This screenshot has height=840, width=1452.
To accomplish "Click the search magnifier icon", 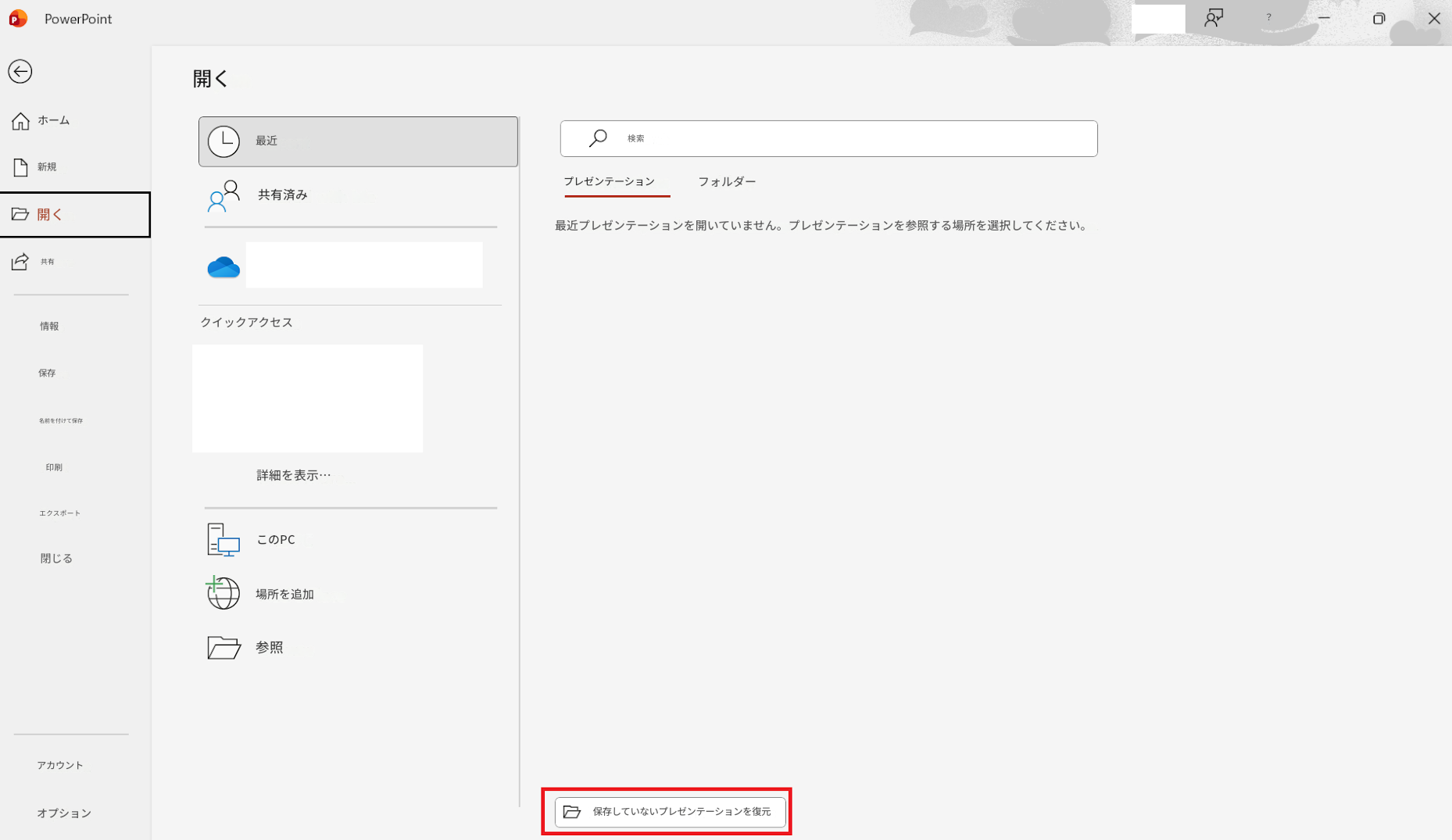I will (x=598, y=138).
